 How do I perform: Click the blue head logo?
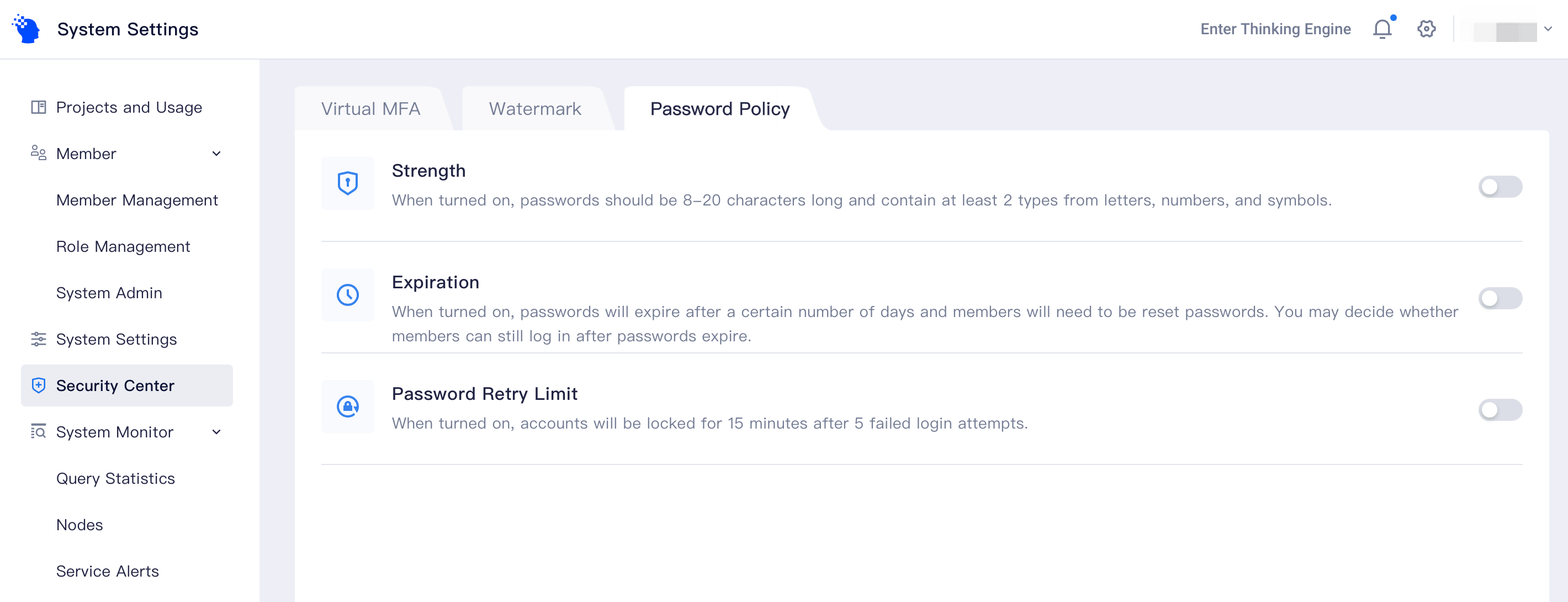[26, 29]
